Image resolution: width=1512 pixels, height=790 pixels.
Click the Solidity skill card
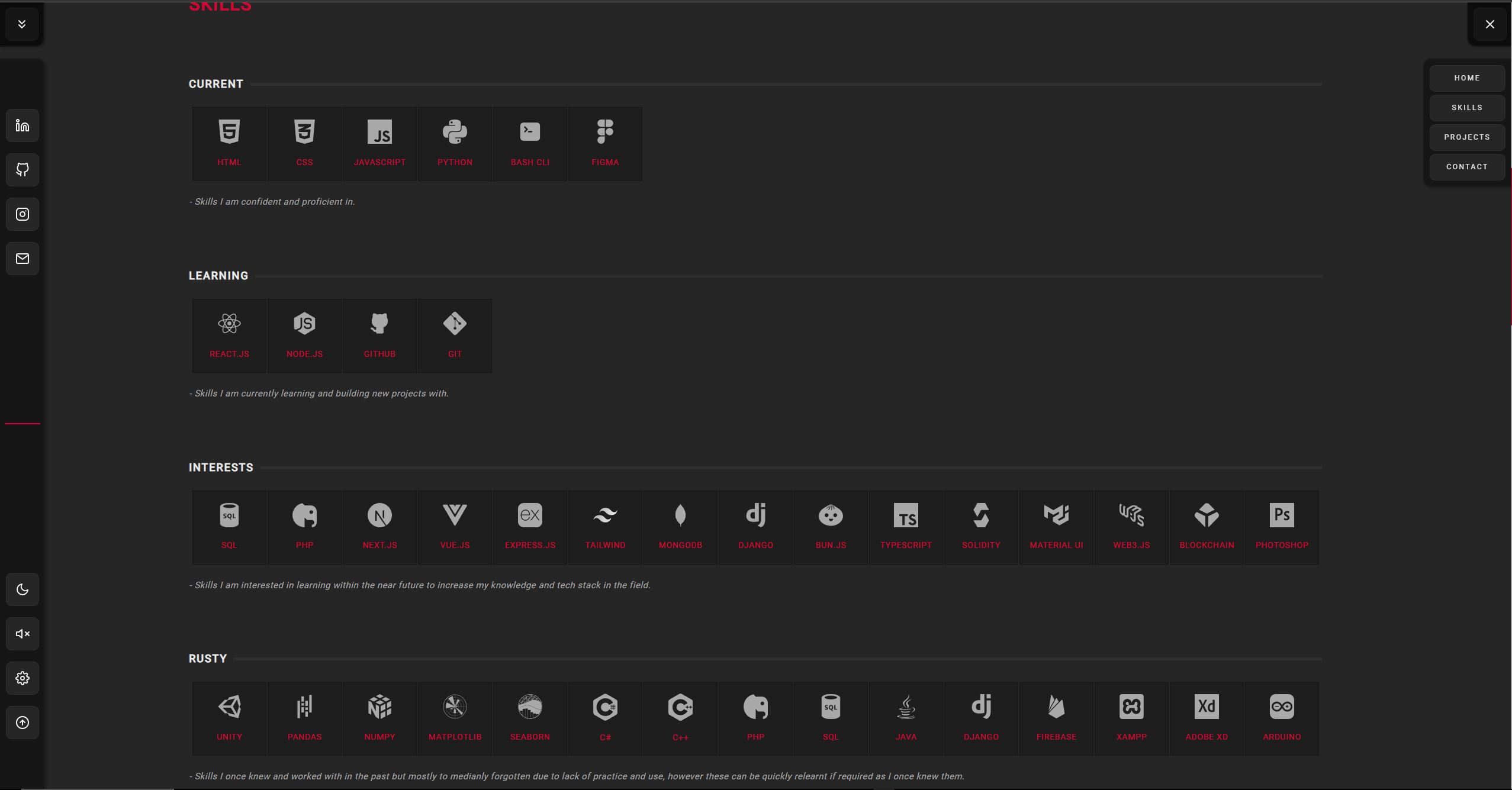[981, 527]
